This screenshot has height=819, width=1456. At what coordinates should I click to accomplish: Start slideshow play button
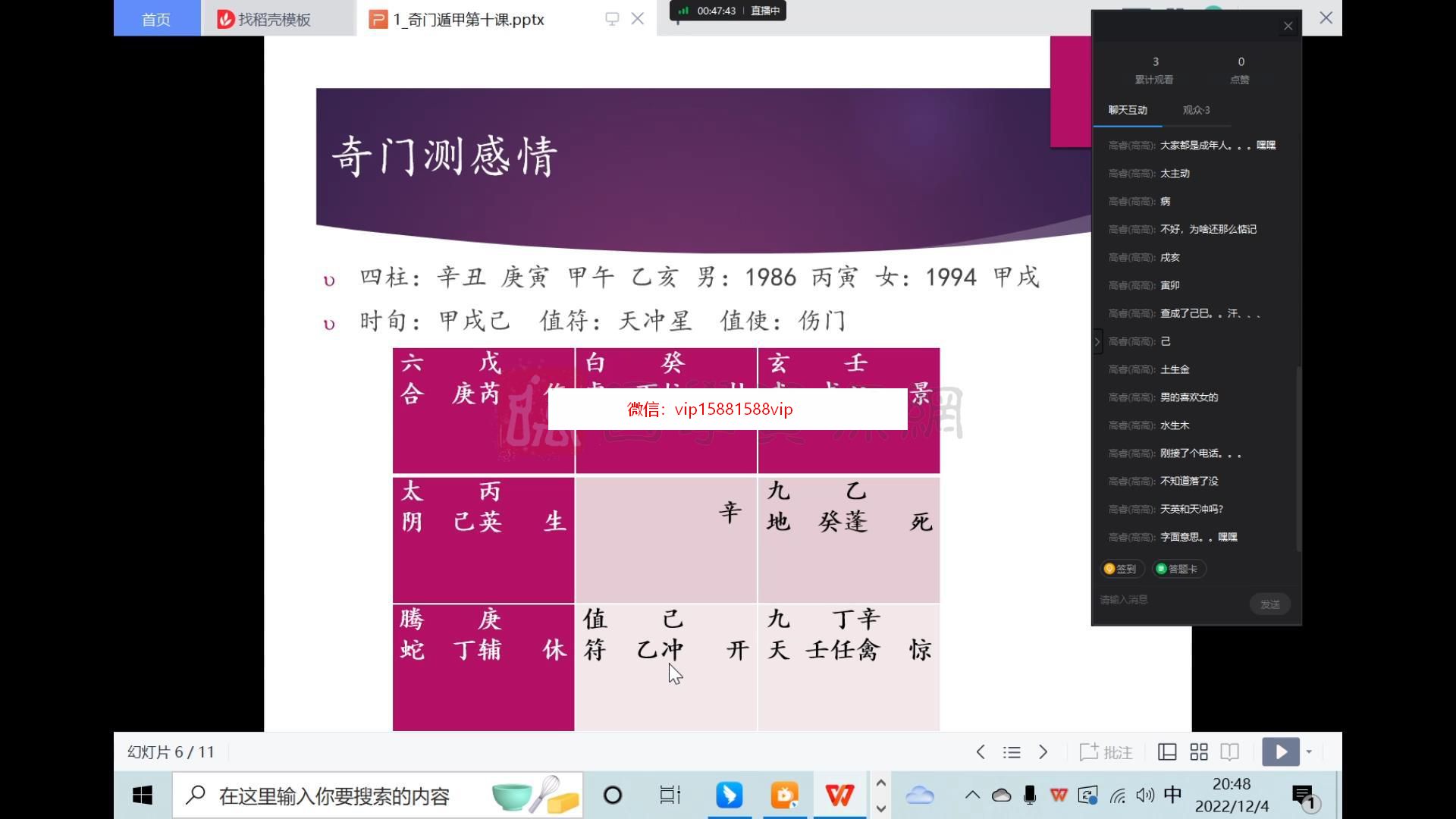click(1281, 752)
